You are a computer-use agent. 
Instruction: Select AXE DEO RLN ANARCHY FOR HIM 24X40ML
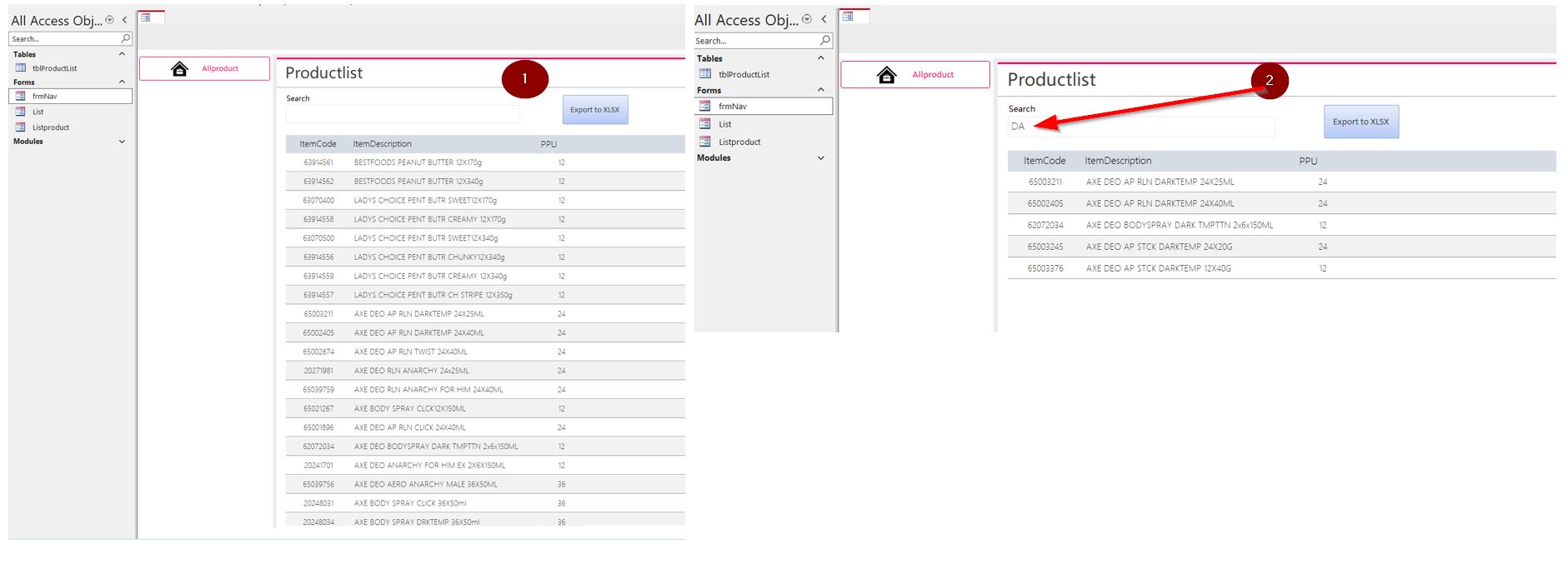pos(485,390)
